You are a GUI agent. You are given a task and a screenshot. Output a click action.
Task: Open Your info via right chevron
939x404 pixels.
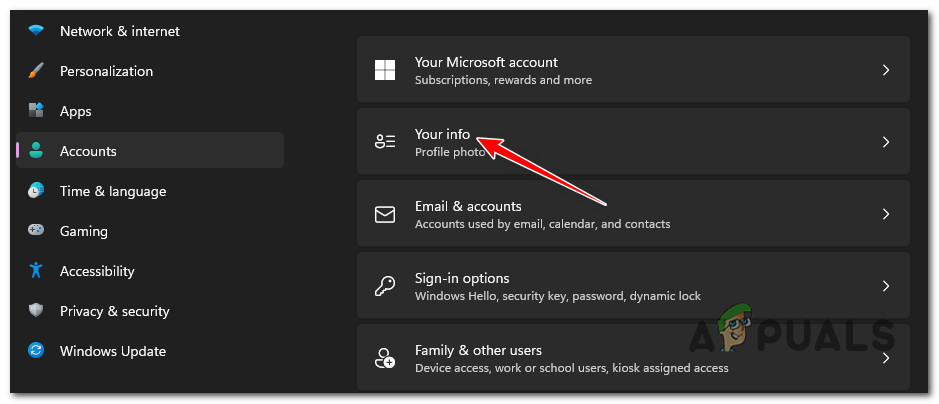coord(885,142)
